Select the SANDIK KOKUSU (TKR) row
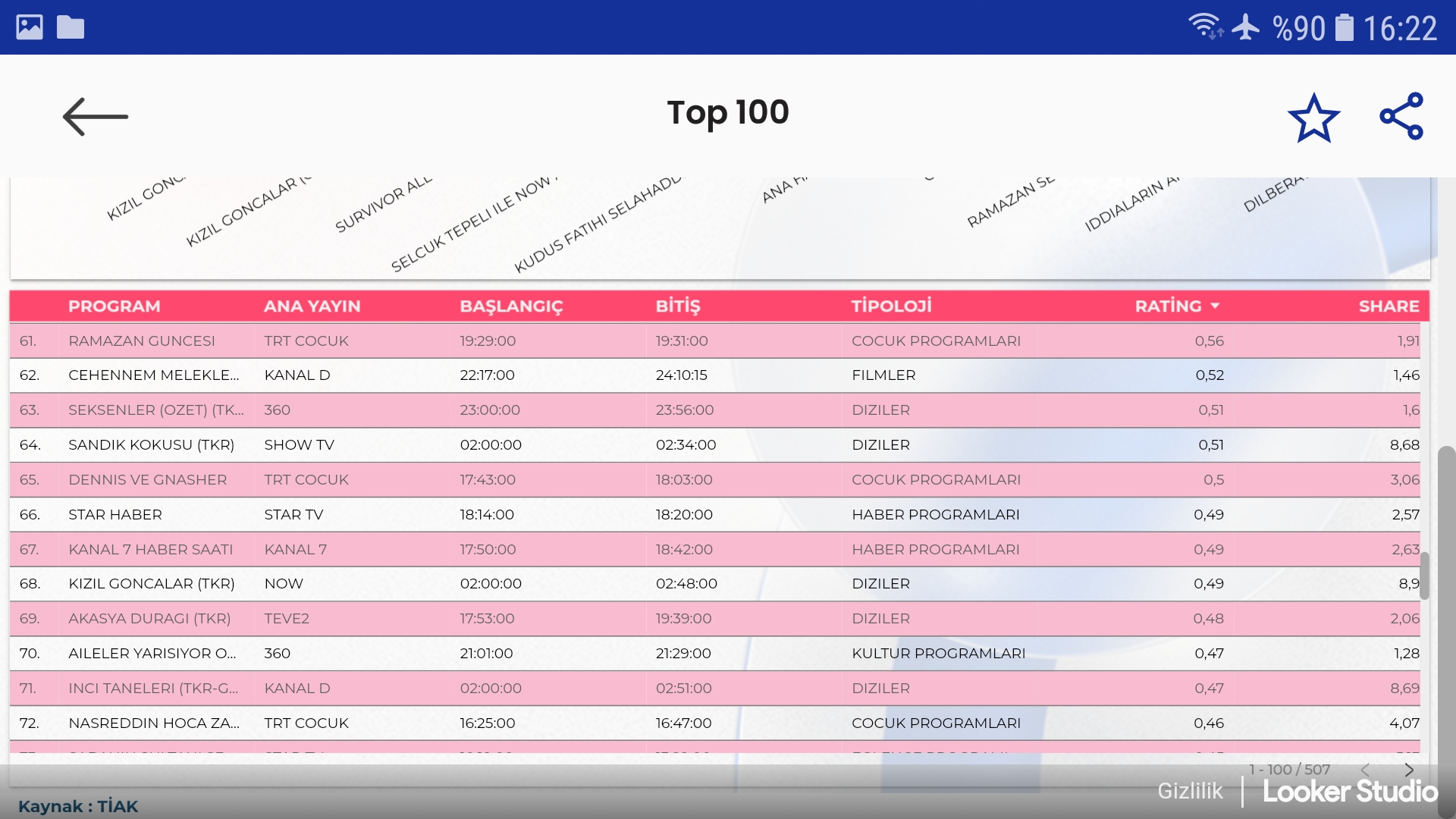 coord(151,445)
